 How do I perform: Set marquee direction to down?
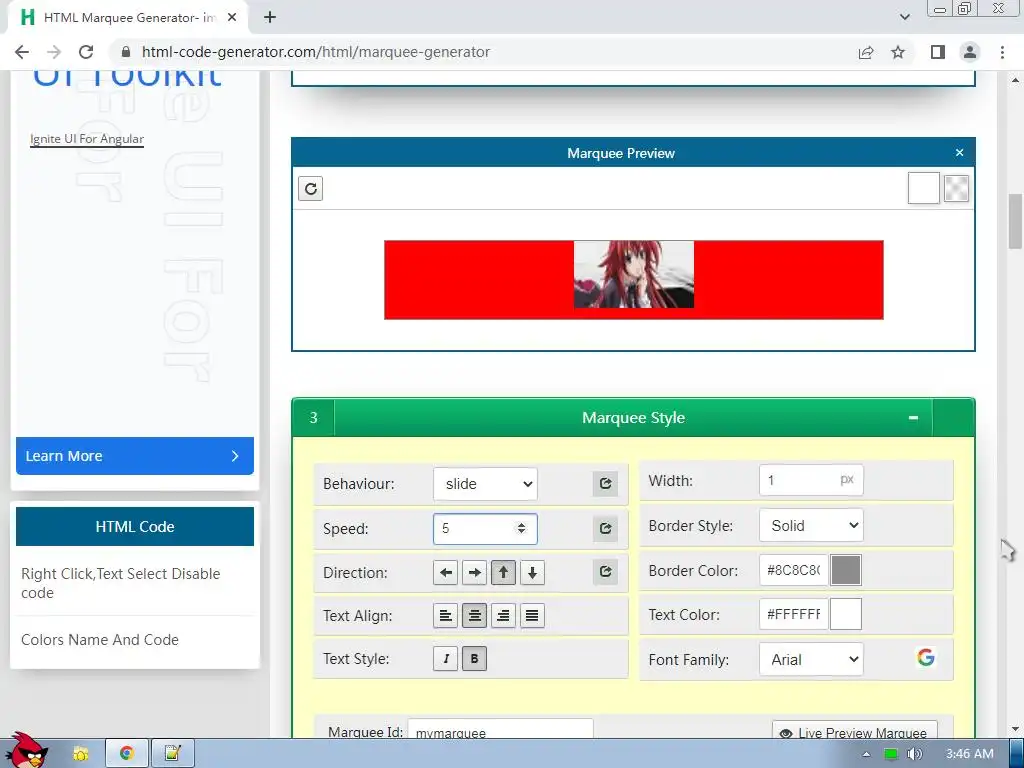point(532,573)
